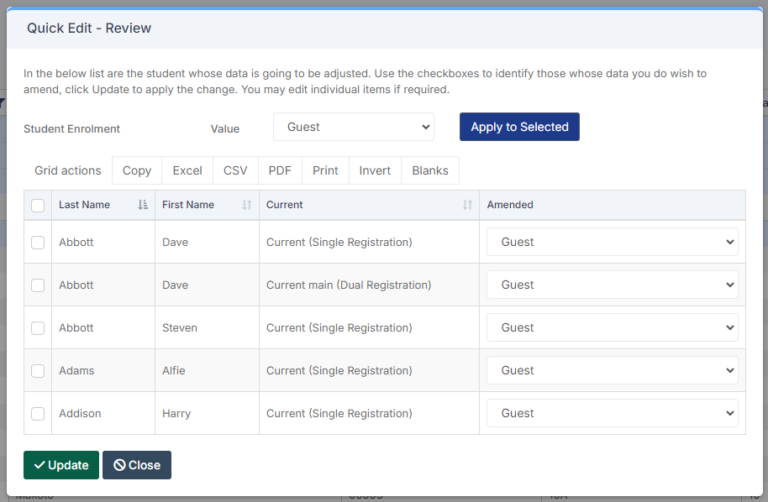Click First Name column sort arrows
Screen dimensions: 768x502
[x=247, y=205]
